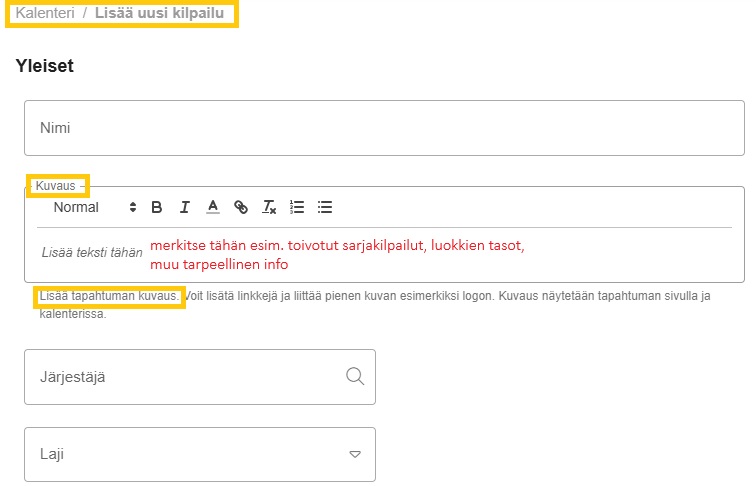
Task: Click the 'Lisää uusi kilpailu' breadcrumb
Action: pyautogui.click(x=160, y=13)
